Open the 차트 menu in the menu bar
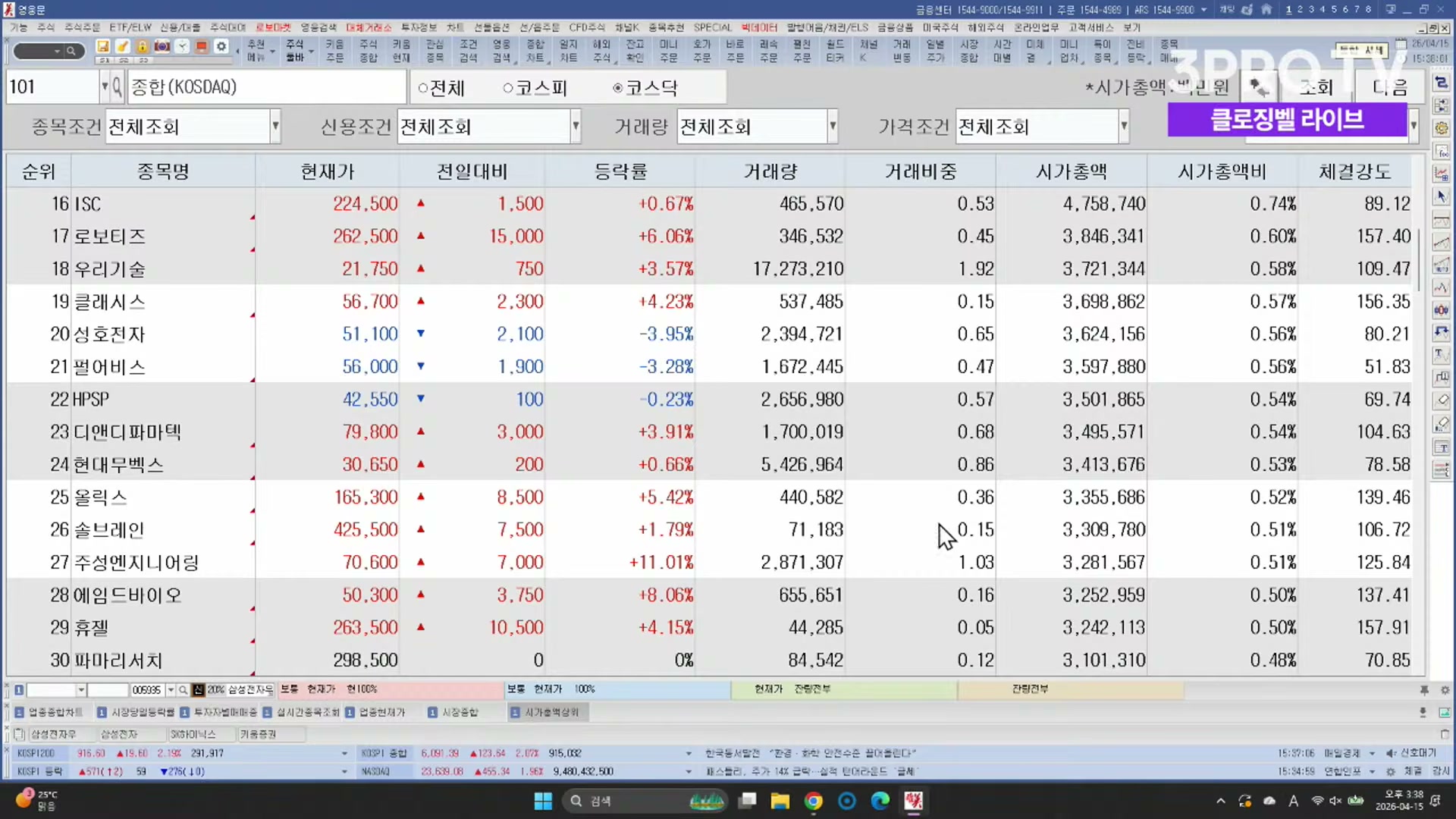Screen dimensions: 1456x819 [454, 27]
